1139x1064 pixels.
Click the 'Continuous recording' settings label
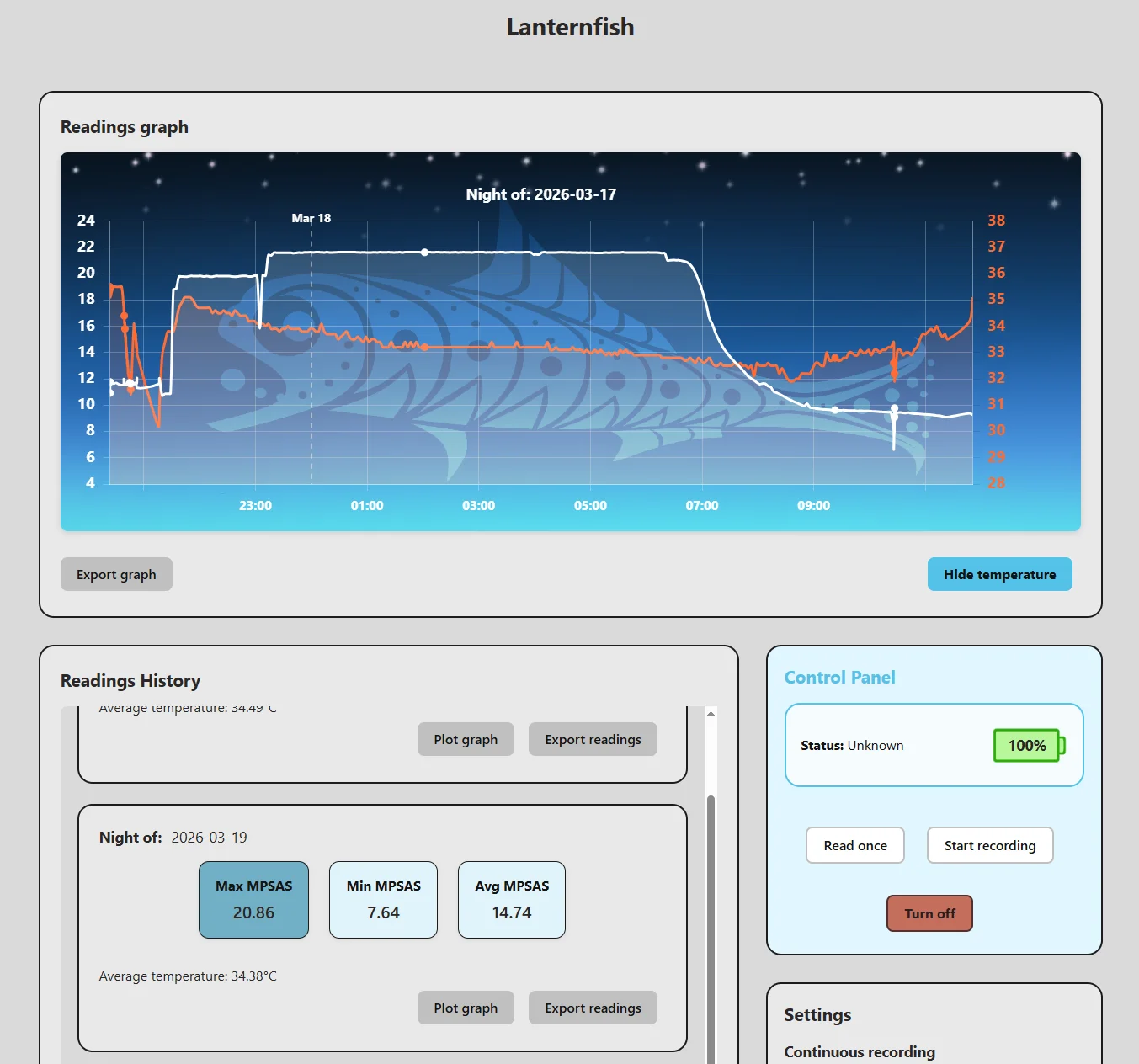860,1052
